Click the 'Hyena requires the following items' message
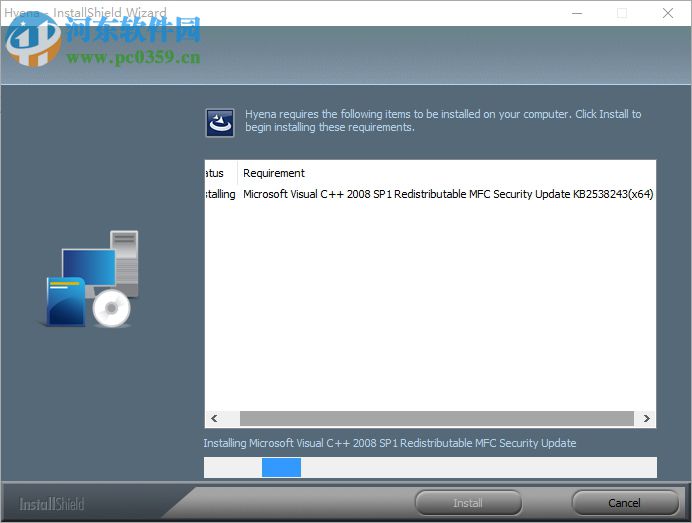692x523 pixels. click(x=443, y=120)
